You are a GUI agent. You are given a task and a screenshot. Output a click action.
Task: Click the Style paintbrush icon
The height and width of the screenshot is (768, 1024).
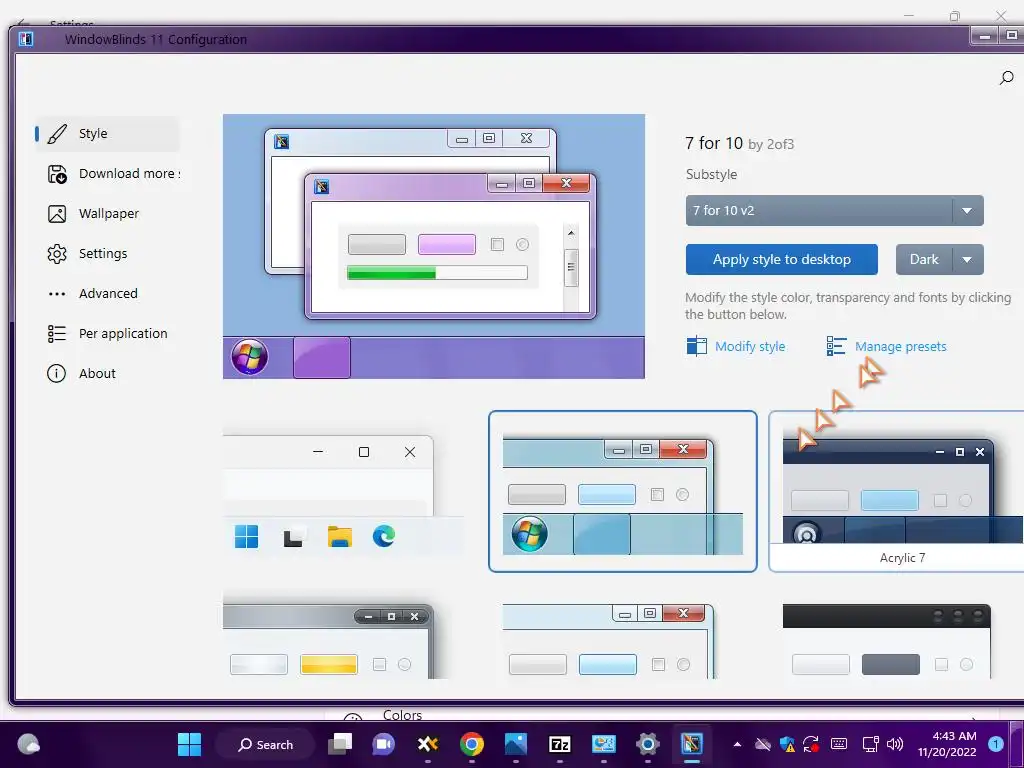point(57,134)
